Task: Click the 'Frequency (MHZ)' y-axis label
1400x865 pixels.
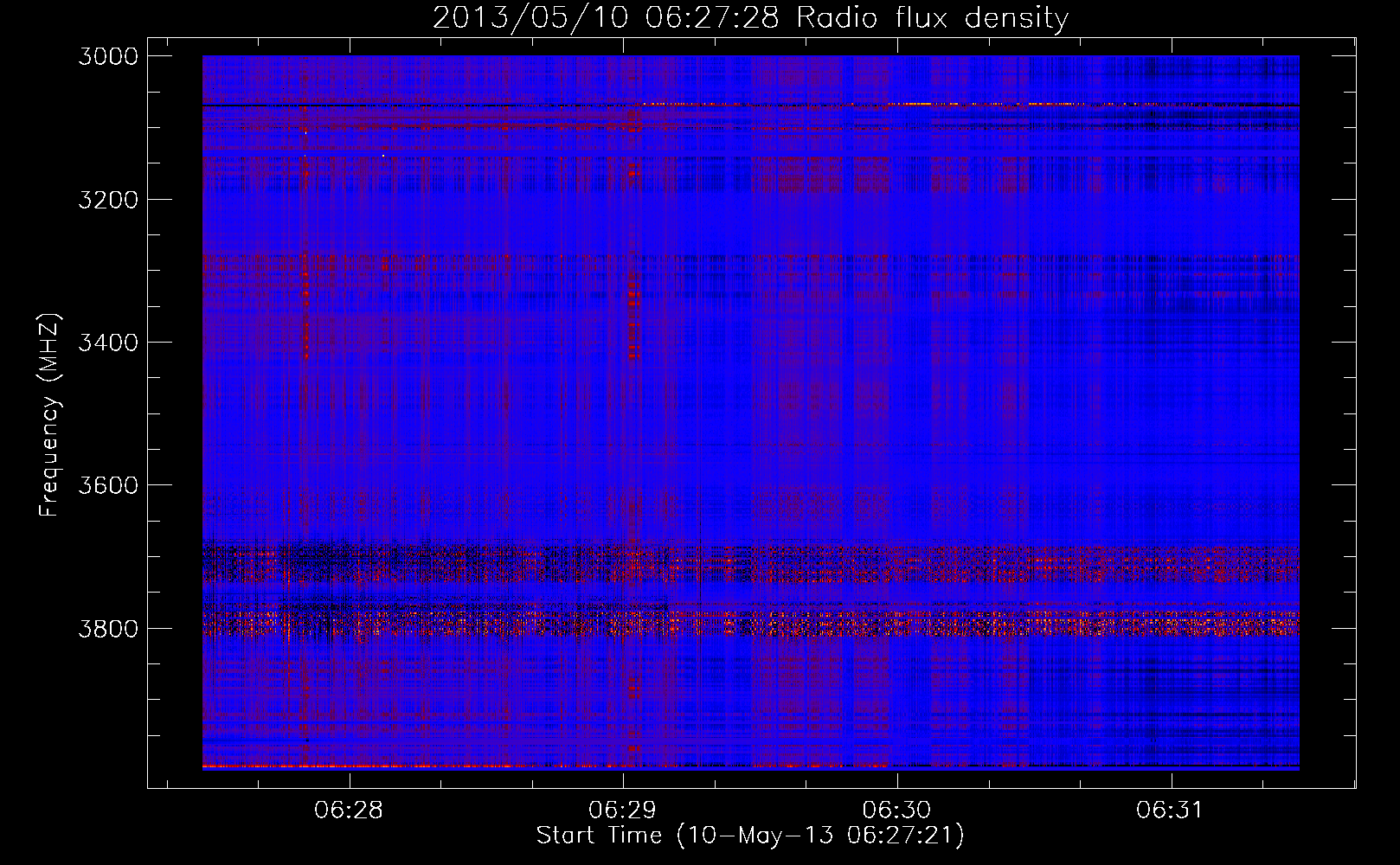Action: pos(49,415)
